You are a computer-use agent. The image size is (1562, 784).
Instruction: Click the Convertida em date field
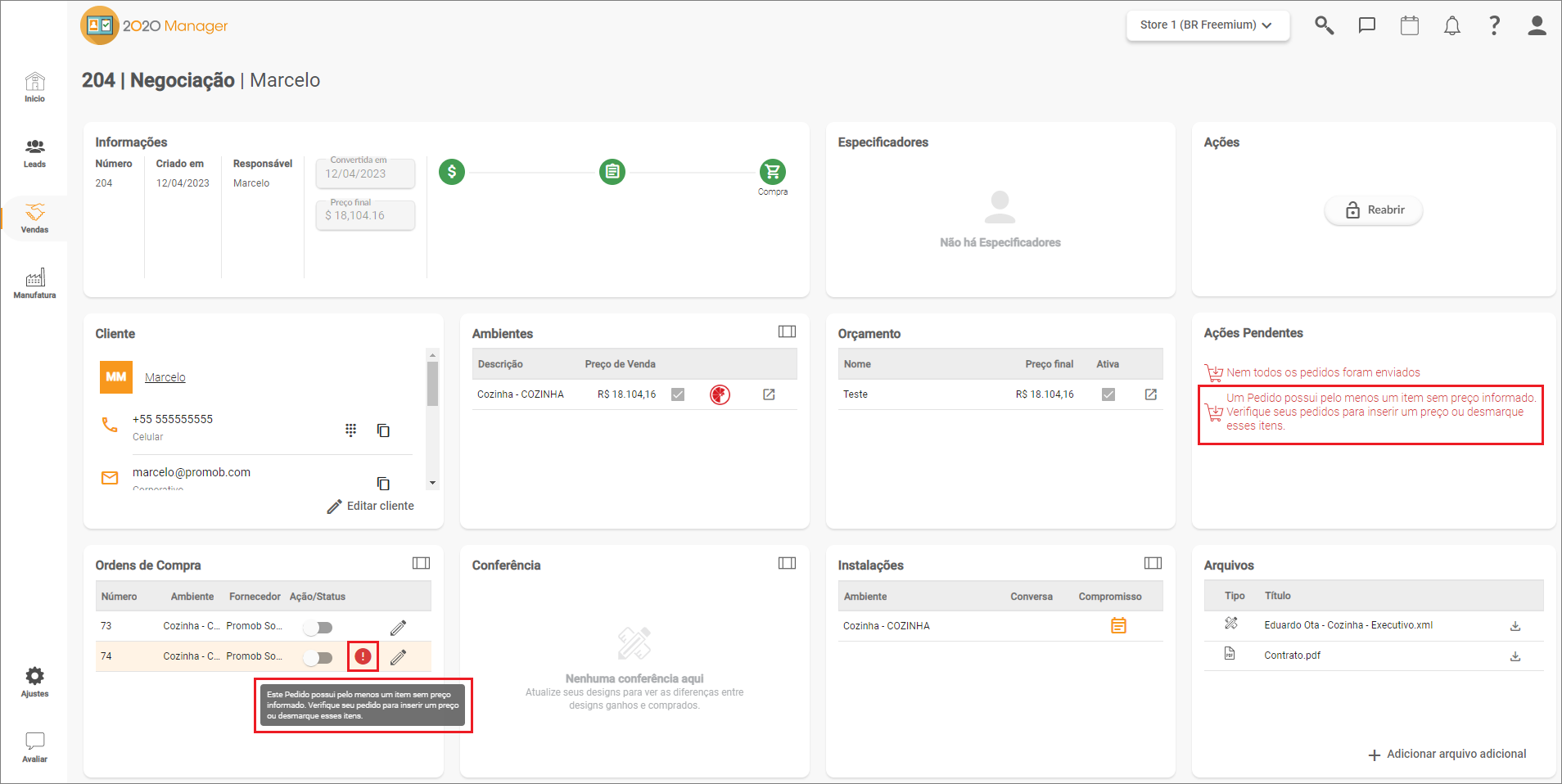(x=365, y=173)
